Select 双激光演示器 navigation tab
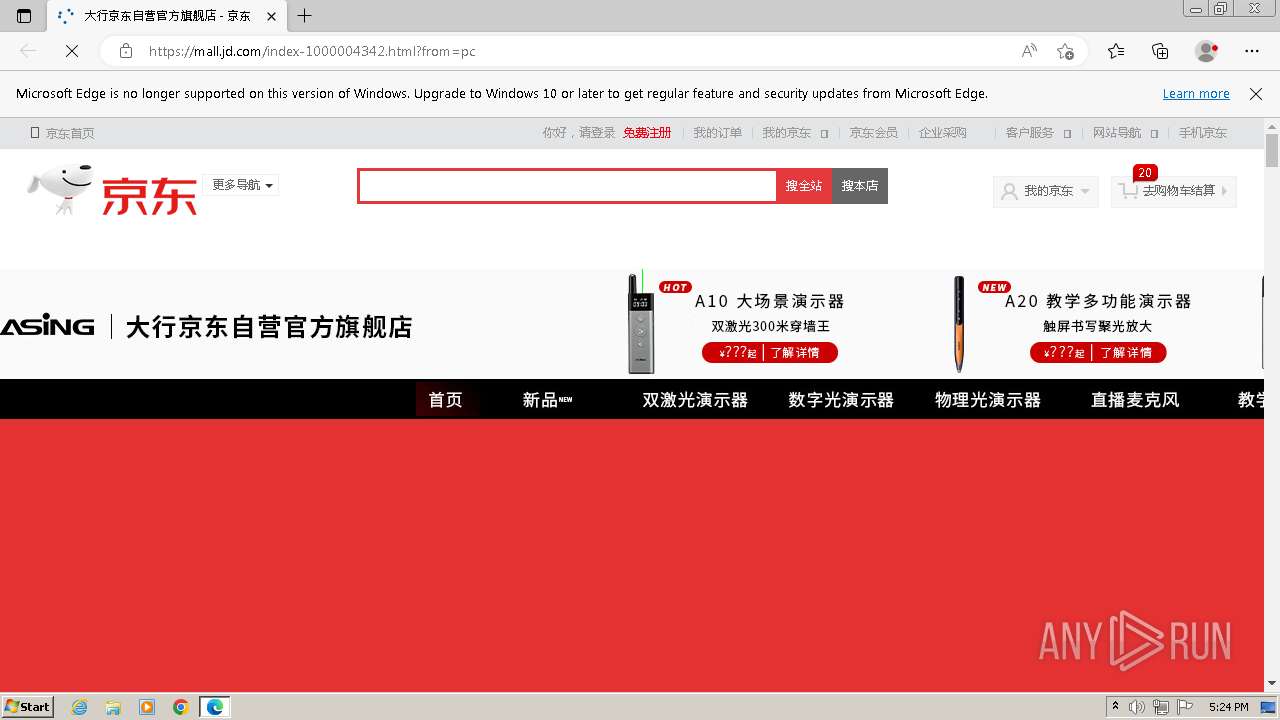This screenshot has height=720, width=1280. point(695,399)
